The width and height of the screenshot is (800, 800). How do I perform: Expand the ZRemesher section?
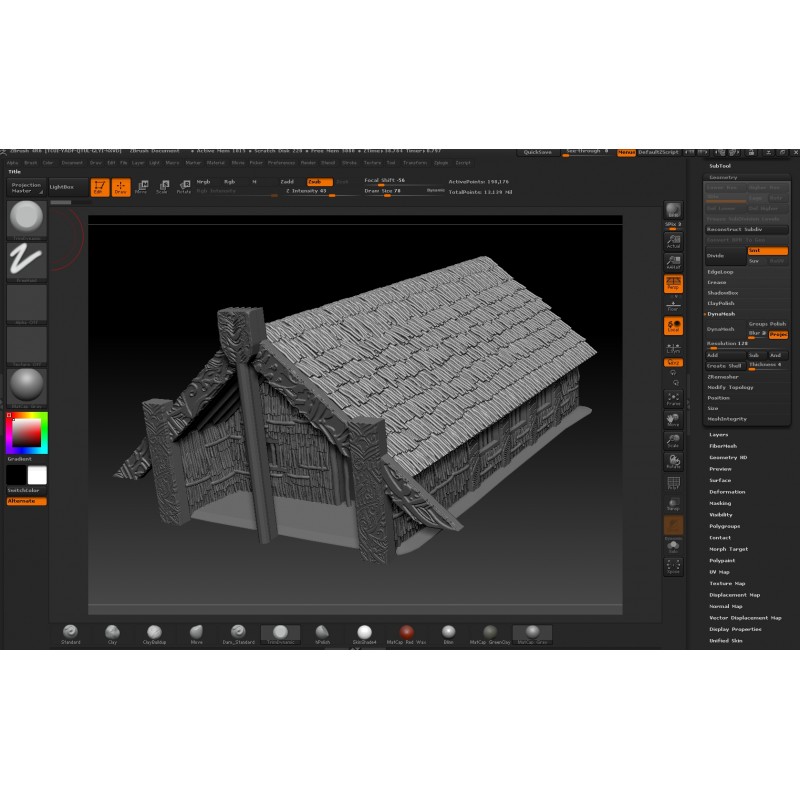point(723,377)
